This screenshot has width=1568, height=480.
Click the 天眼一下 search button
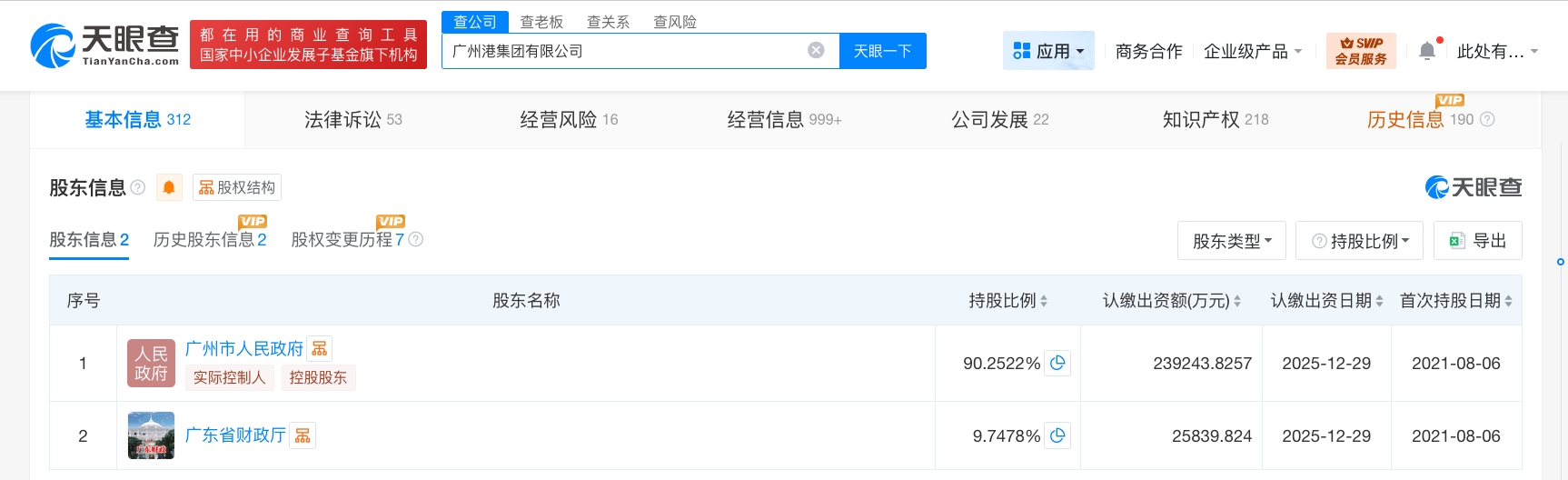(x=882, y=51)
